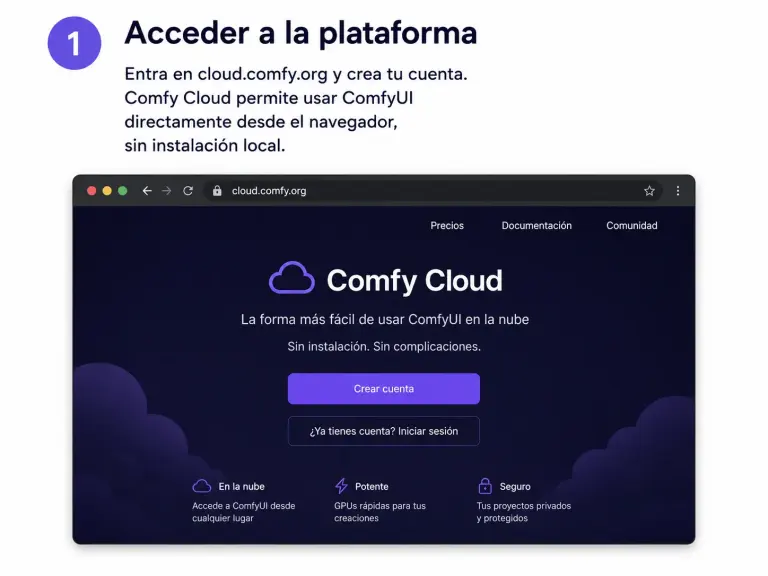This screenshot has width=768, height=576.
Task: Click the Seguro heading
Action: point(515,486)
